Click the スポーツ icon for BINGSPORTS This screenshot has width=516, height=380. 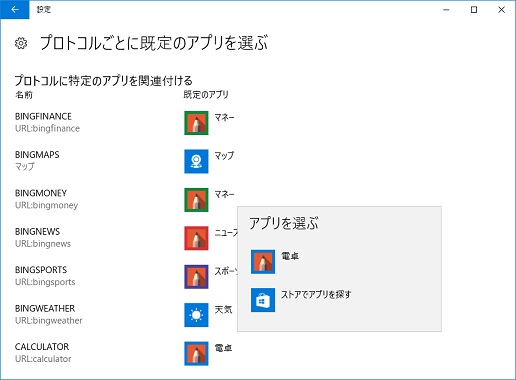(x=196, y=277)
